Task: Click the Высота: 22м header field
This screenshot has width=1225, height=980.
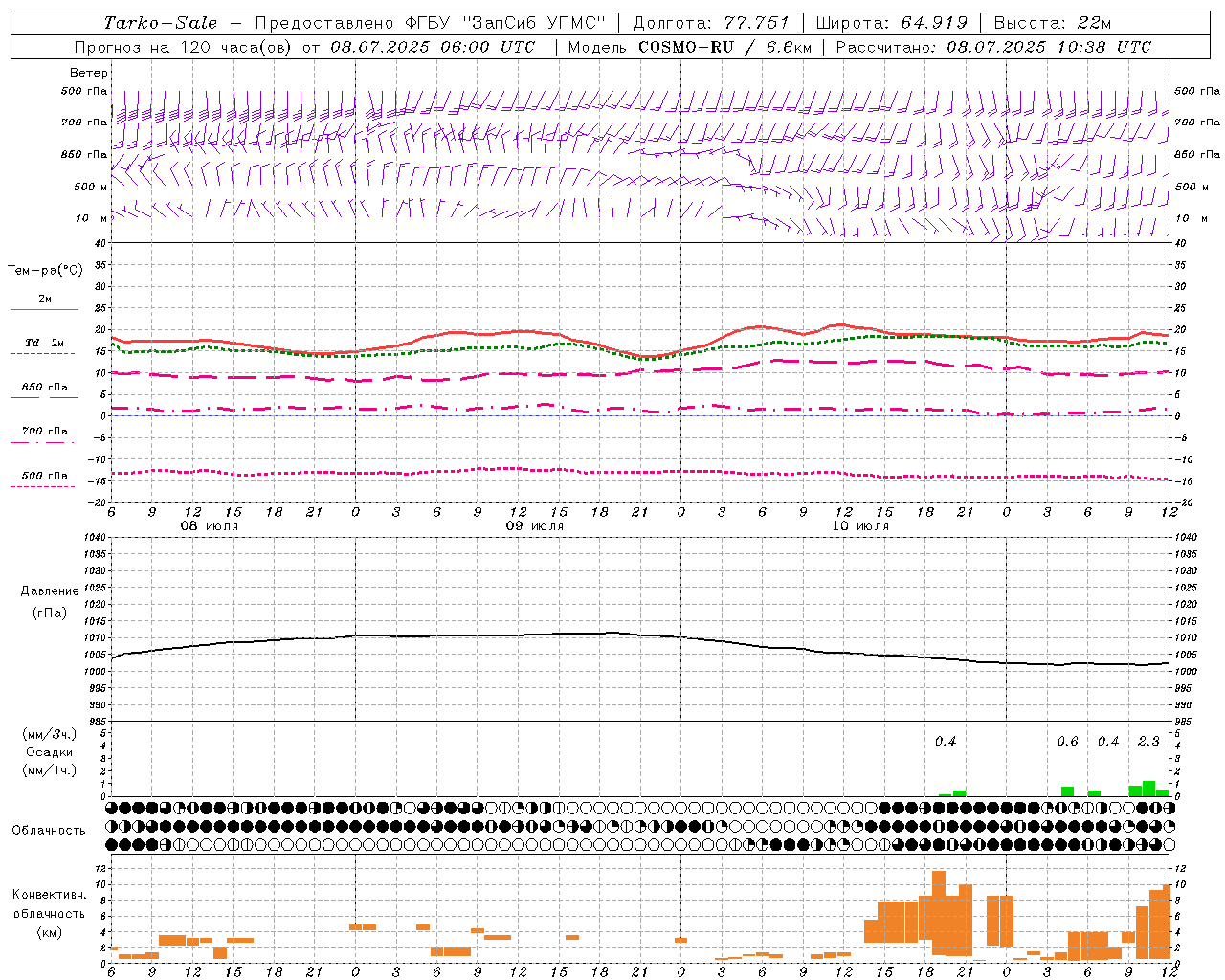Action: click(1052, 23)
